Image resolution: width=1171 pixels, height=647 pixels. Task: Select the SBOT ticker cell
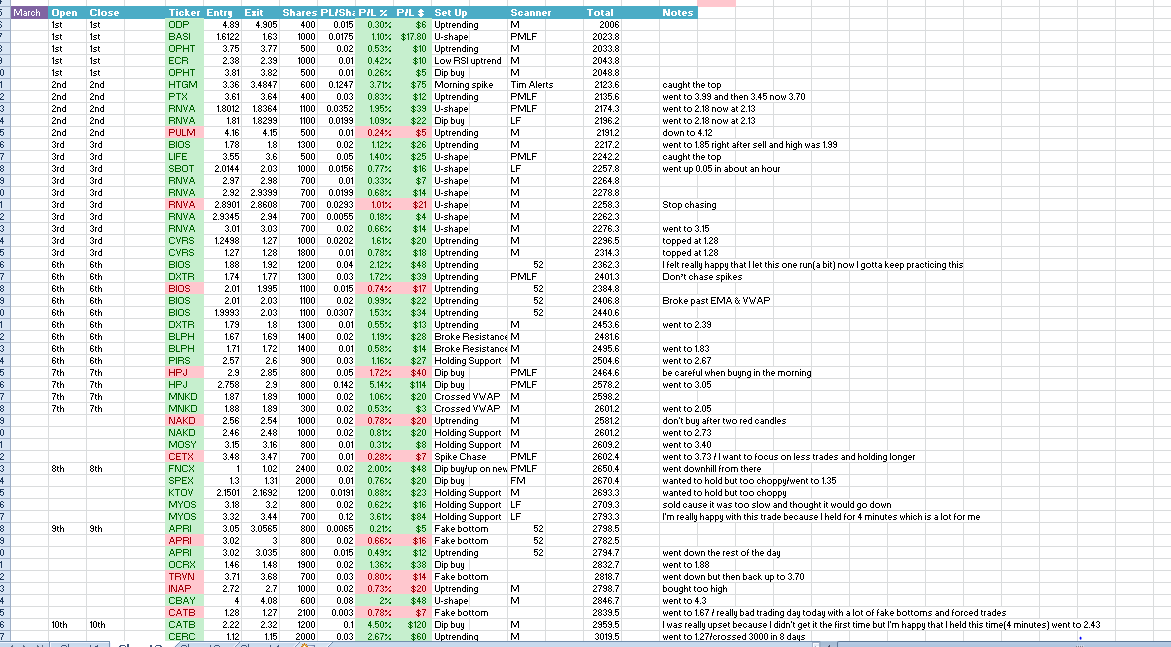tap(184, 169)
